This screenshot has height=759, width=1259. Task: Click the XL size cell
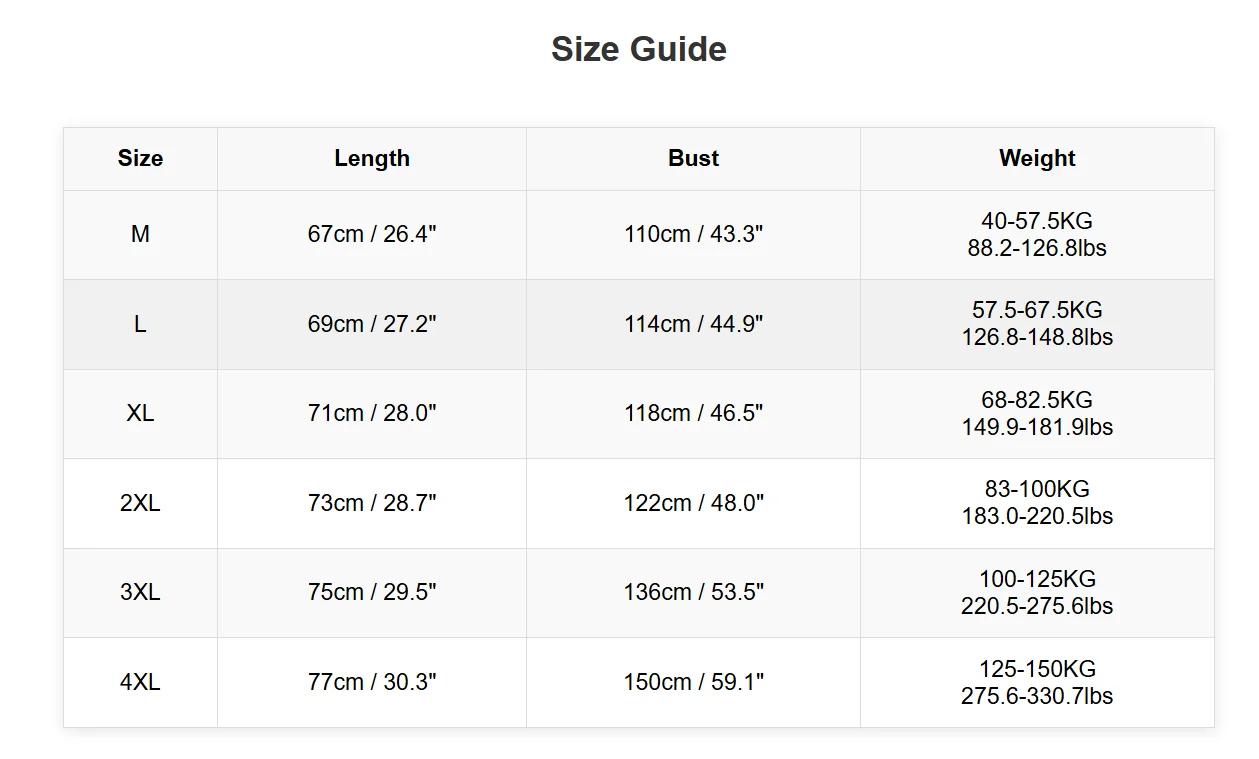click(140, 413)
